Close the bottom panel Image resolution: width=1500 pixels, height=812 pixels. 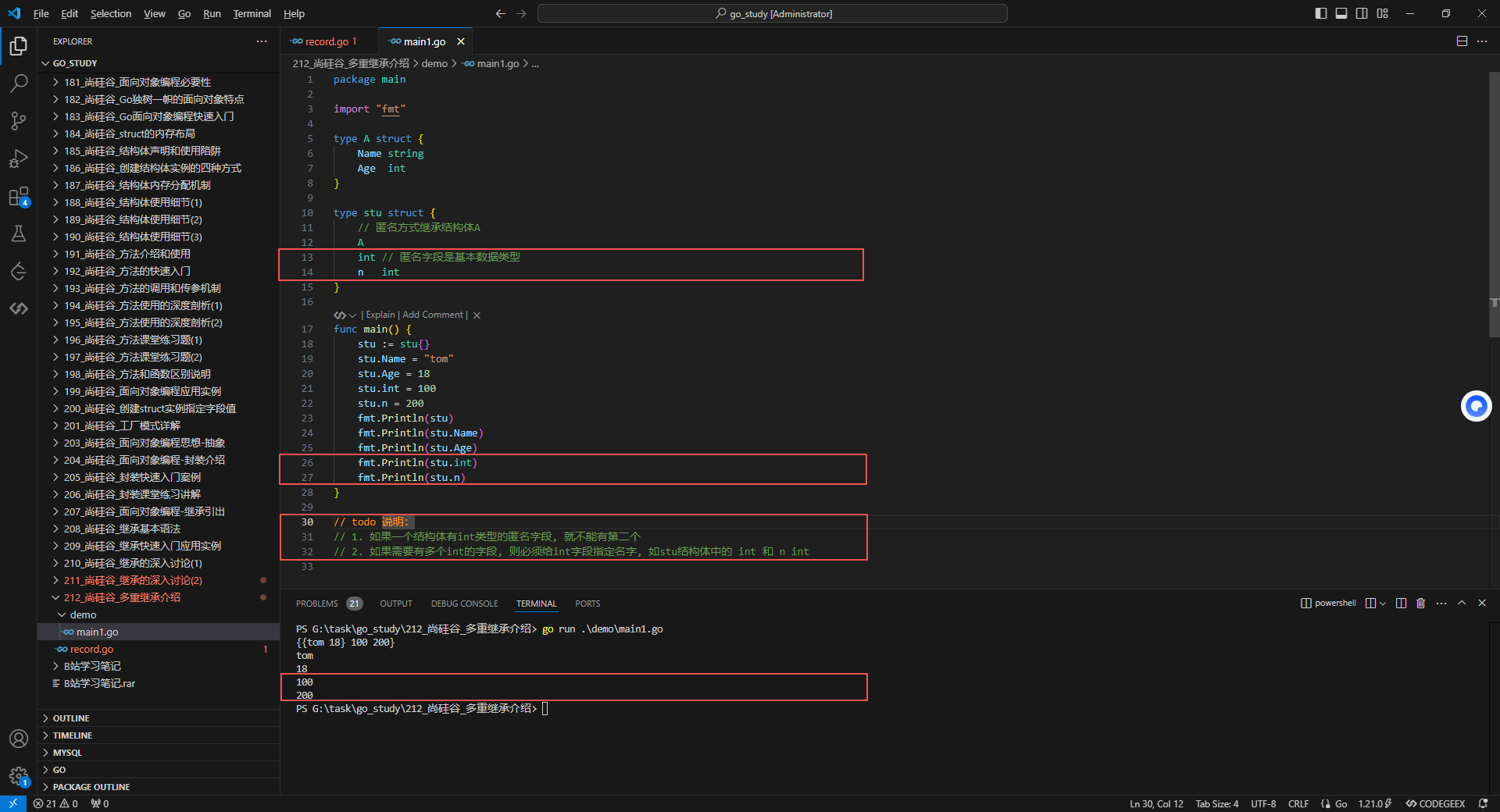[x=1482, y=604]
